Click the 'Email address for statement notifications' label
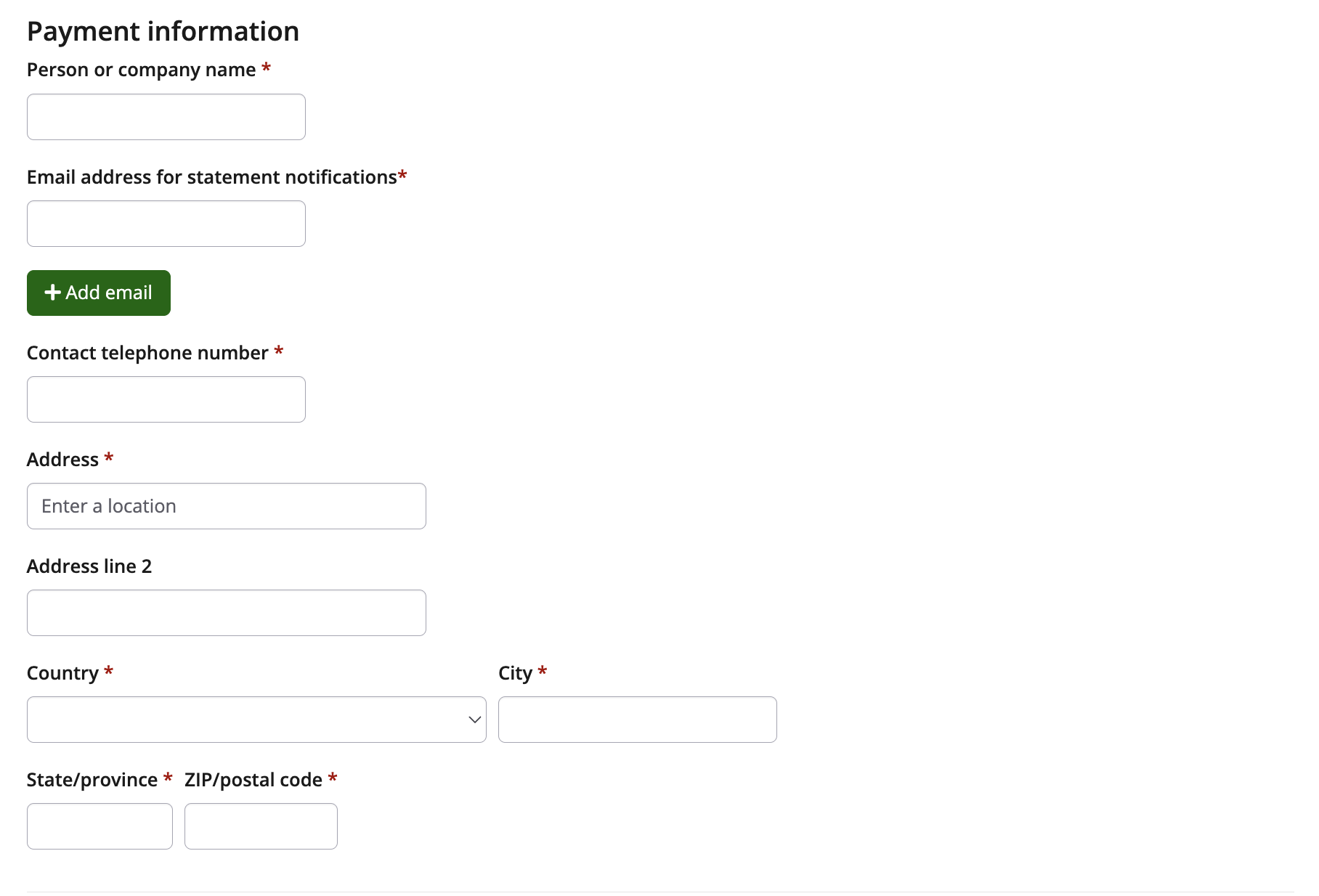The image size is (1319, 896). click(211, 177)
